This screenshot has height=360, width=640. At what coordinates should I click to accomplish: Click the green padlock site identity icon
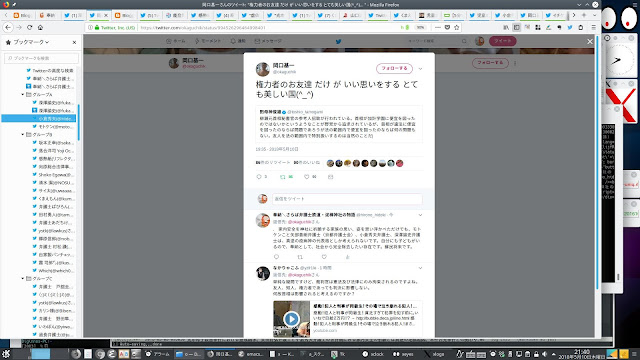pos(97,28)
